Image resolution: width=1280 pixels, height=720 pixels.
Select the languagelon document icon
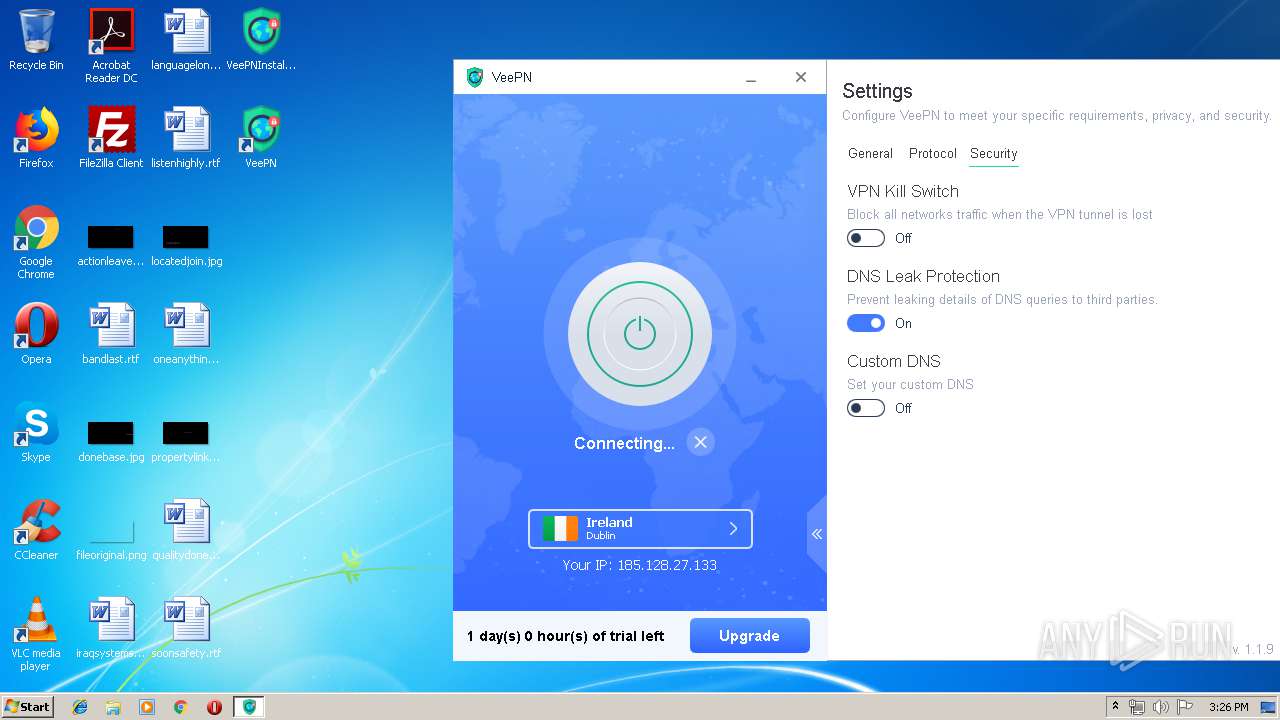coord(186,40)
